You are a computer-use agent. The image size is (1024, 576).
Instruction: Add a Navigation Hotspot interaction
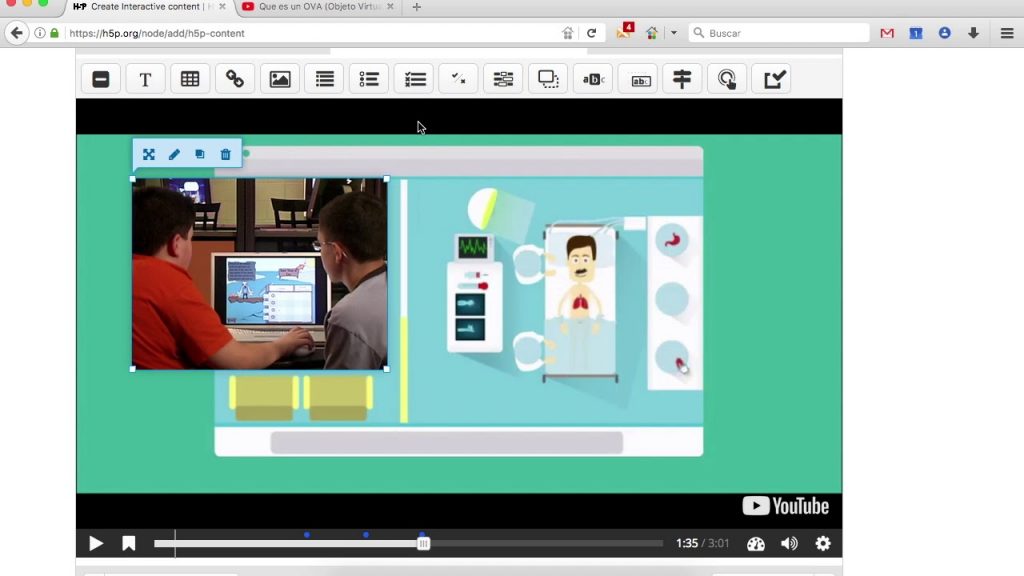tap(727, 80)
